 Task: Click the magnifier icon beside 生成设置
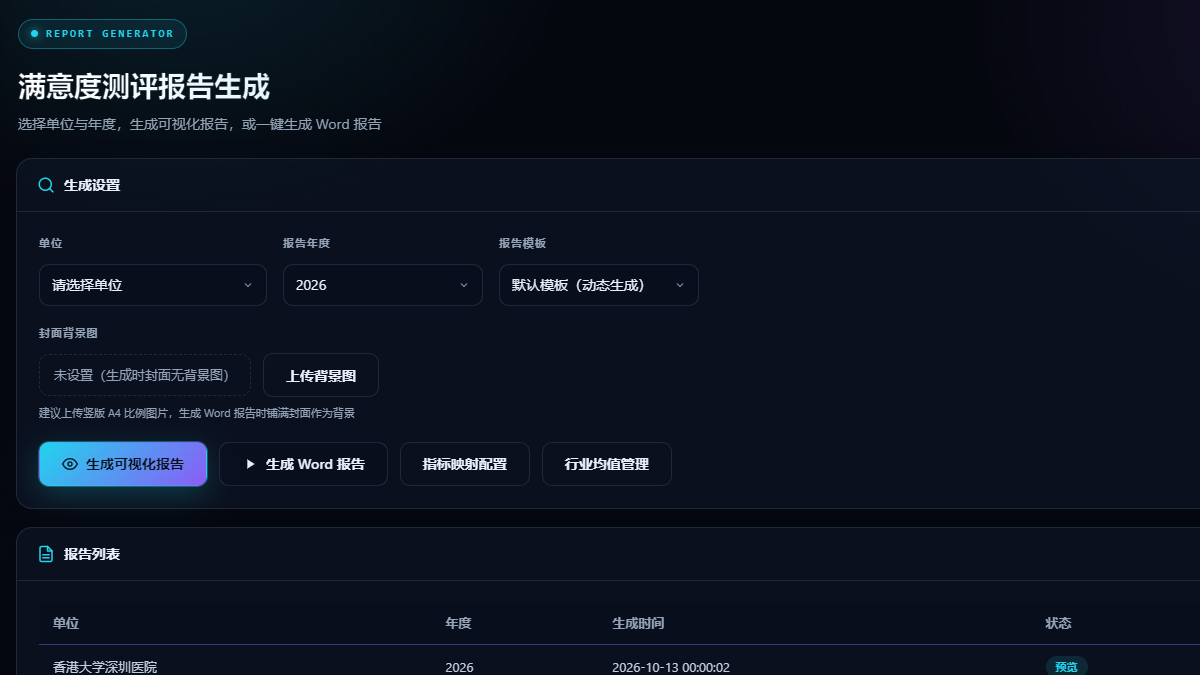coord(46,185)
